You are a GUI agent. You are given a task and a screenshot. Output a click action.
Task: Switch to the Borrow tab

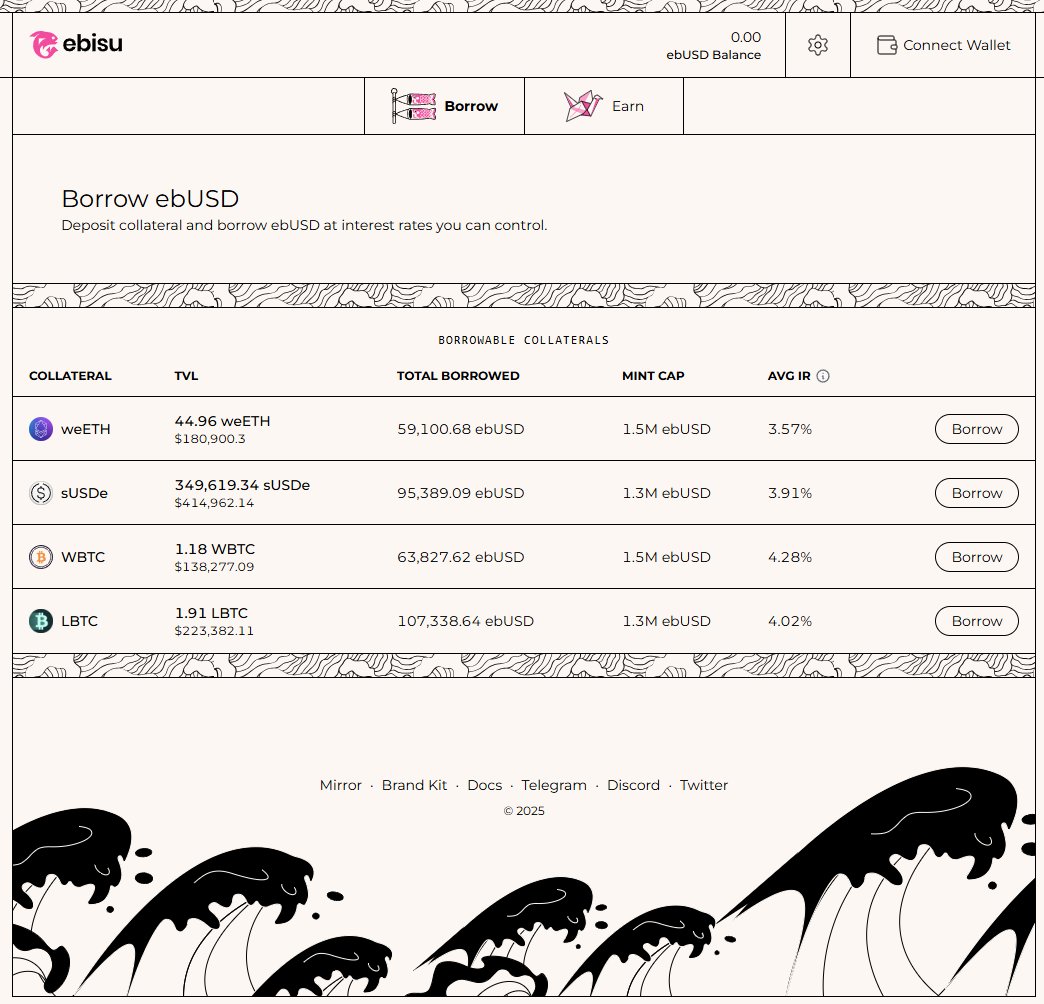[444, 106]
